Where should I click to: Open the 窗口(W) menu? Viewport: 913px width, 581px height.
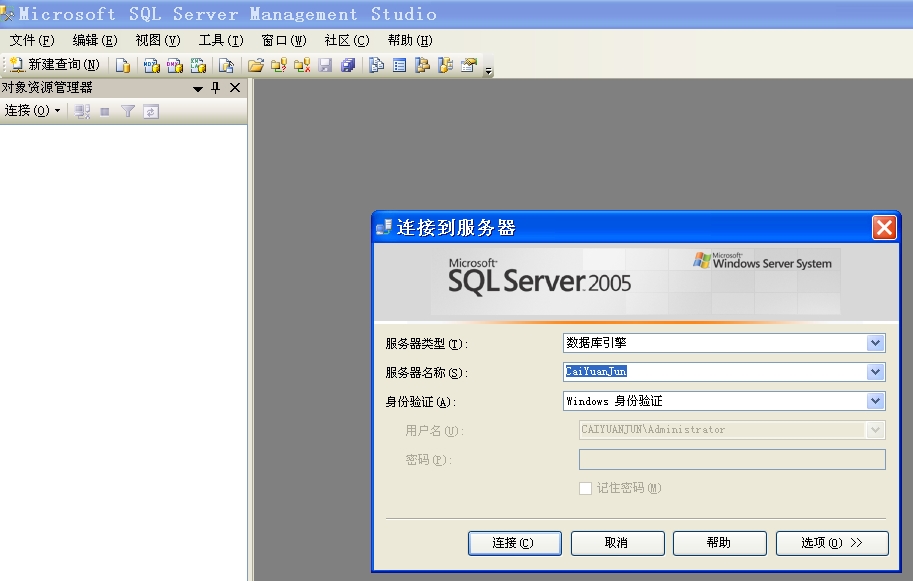click(x=284, y=40)
